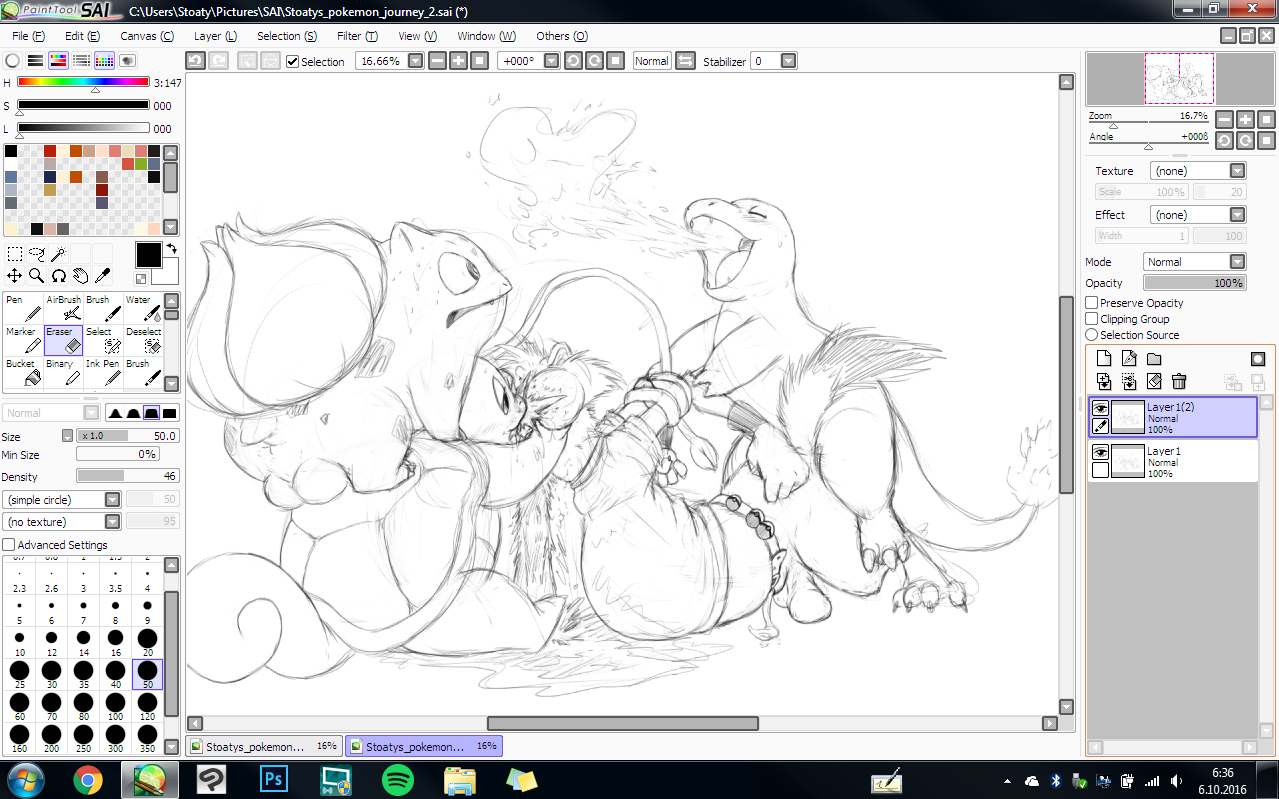Adjust the layer Opacity slider
This screenshot has width=1279, height=799.
tap(1194, 283)
